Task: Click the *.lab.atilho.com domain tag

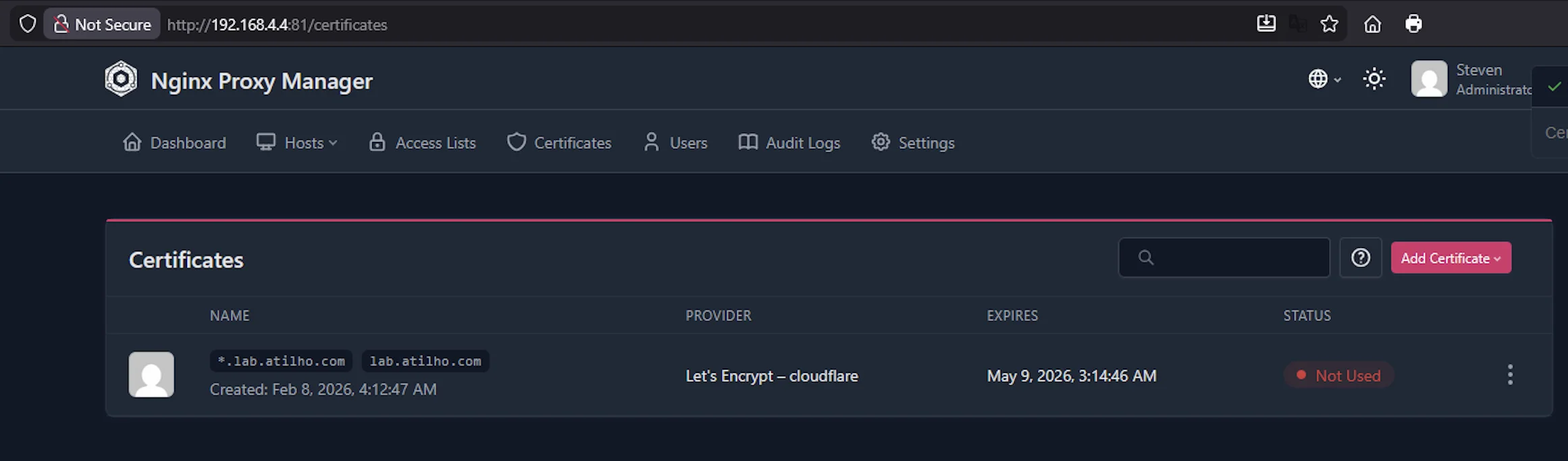Action: 281,361
